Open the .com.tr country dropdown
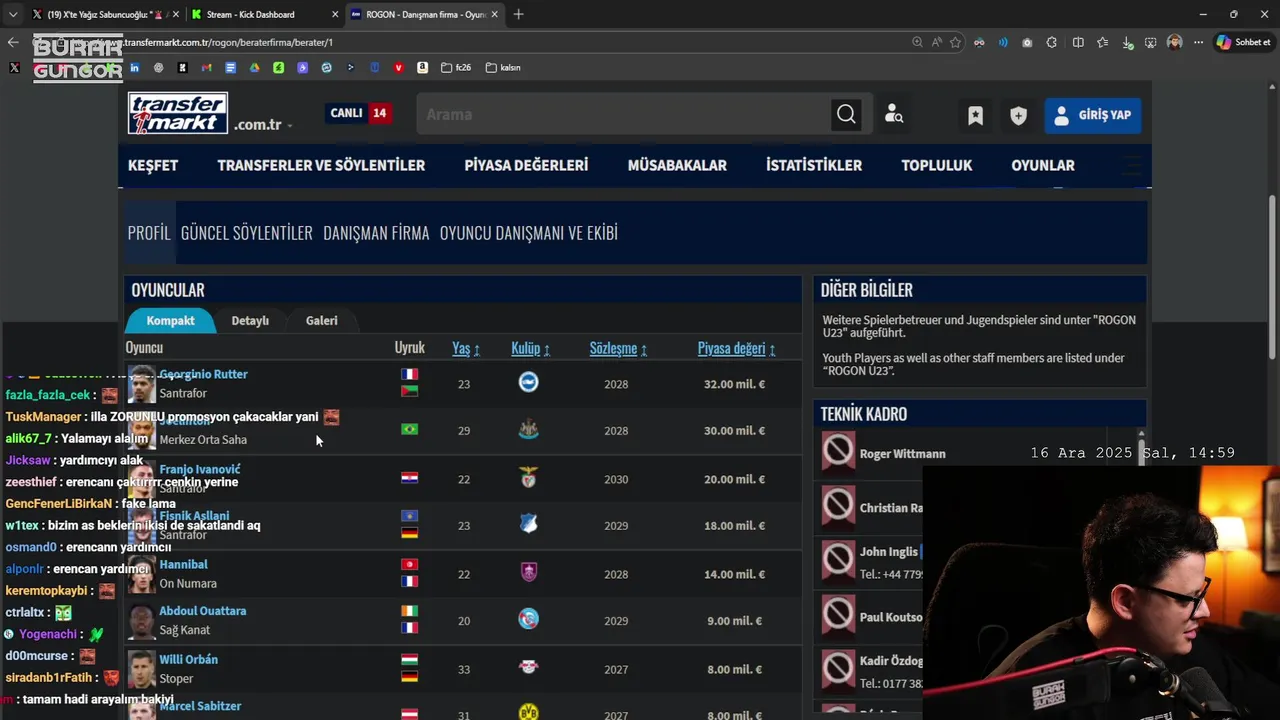1280x720 pixels. tap(263, 125)
